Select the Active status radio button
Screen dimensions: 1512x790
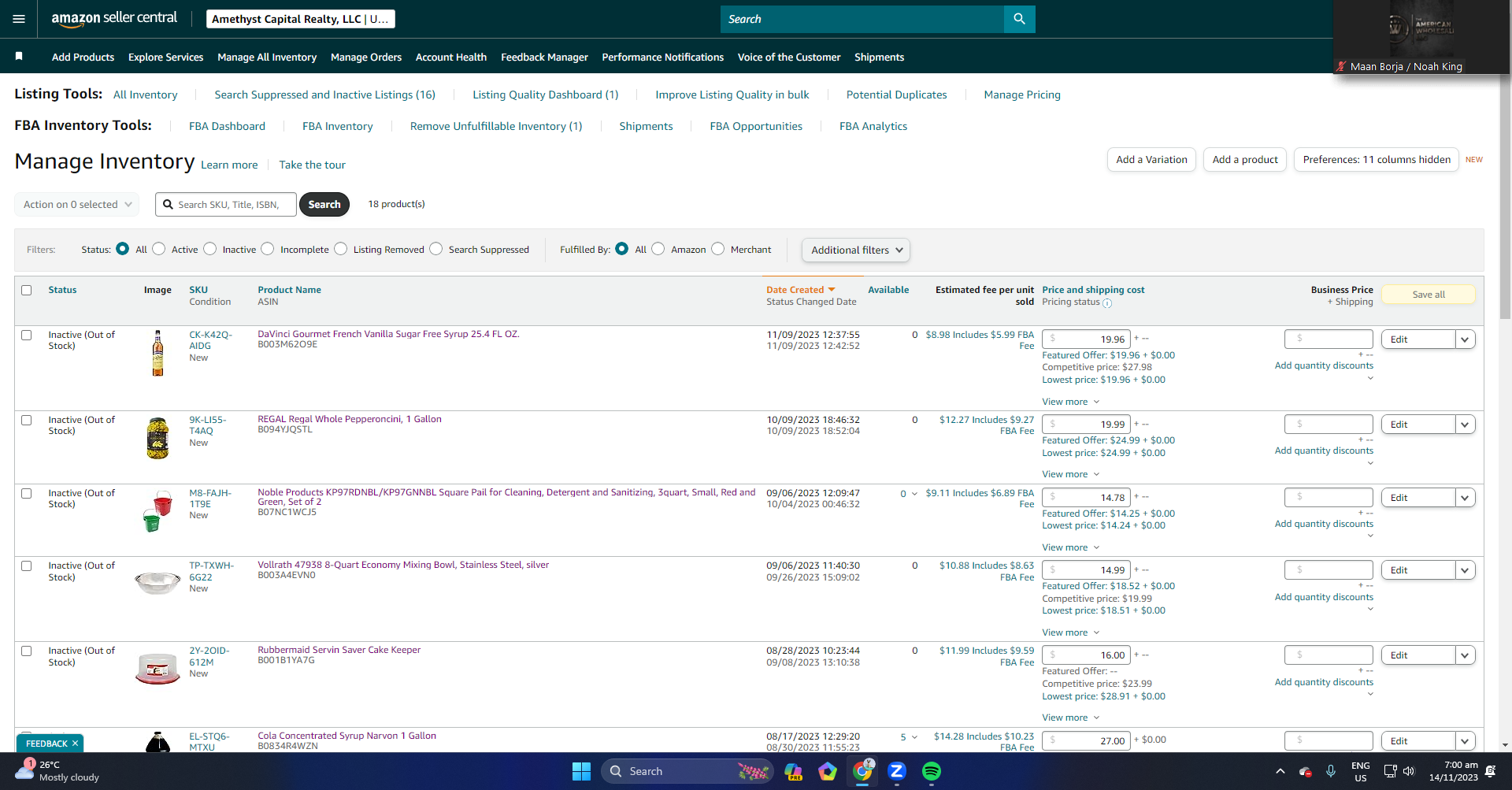[159, 249]
